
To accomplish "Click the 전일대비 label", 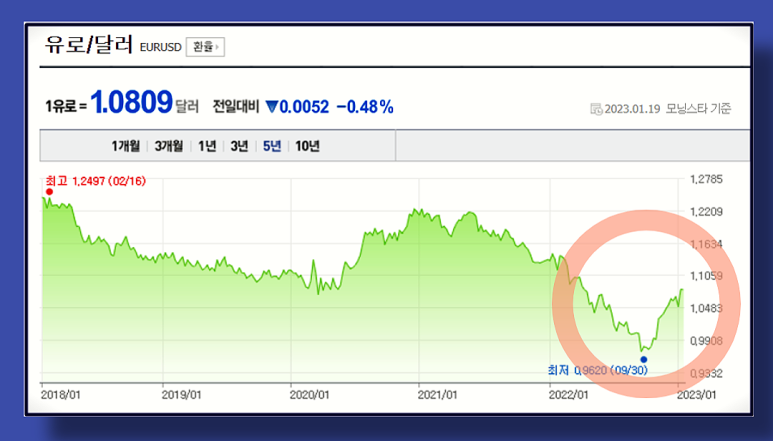I will (236, 106).
